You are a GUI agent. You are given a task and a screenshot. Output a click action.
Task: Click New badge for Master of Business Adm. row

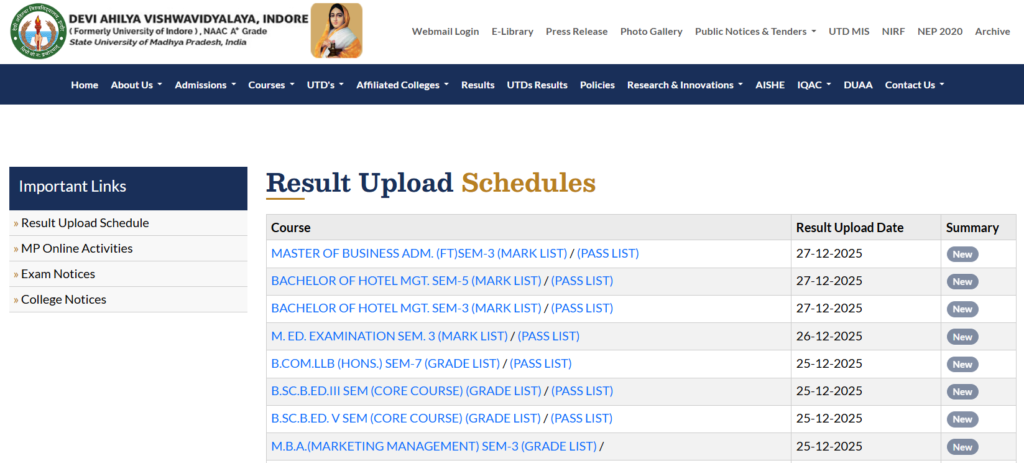click(x=962, y=254)
